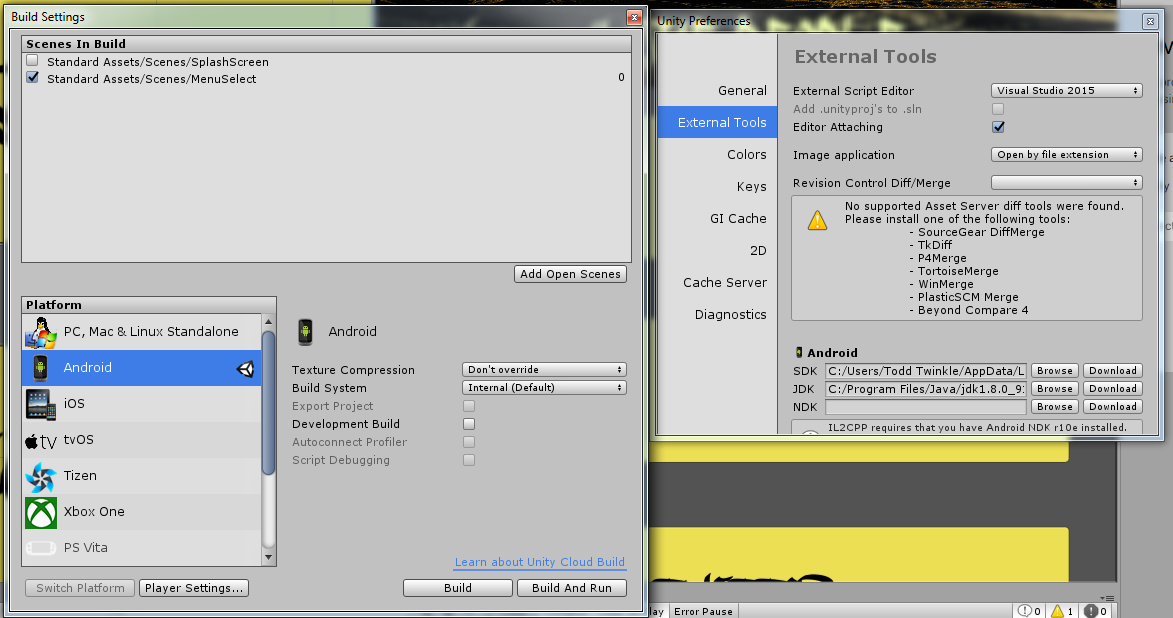This screenshot has width=1173, height=618.
Task: Click the Android robot icon in platform list
Action: [x=40, y=368]
